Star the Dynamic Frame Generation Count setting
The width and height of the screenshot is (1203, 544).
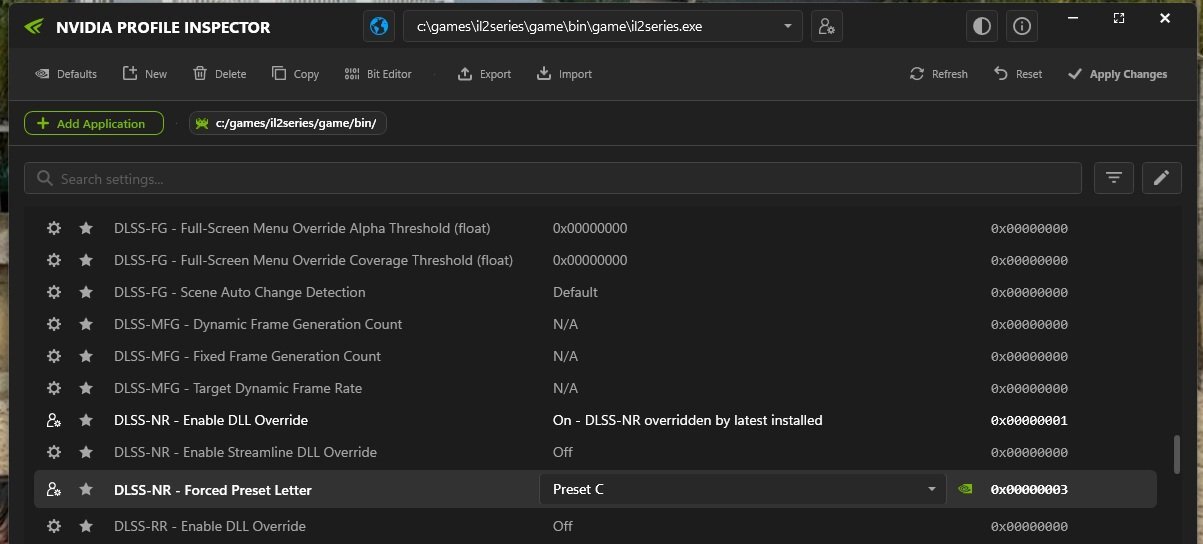click(x=86, y=324)
